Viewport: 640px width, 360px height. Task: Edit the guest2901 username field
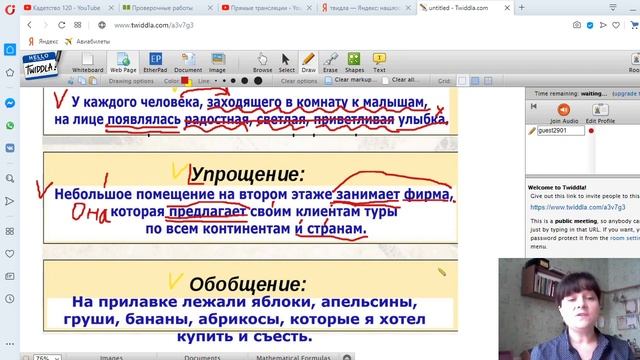(560, 131)
